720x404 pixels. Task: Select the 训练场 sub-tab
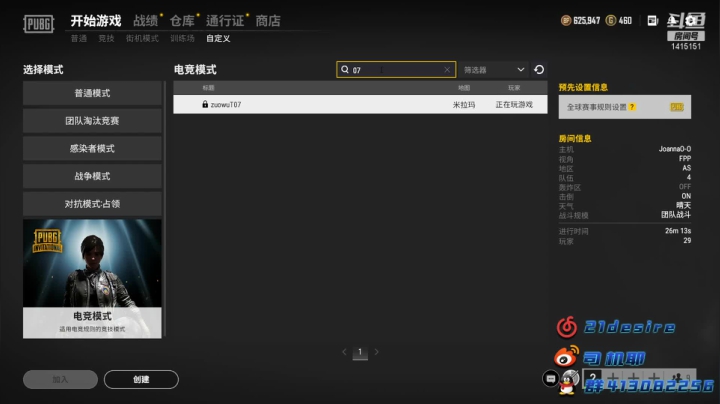tap(182, 39)
